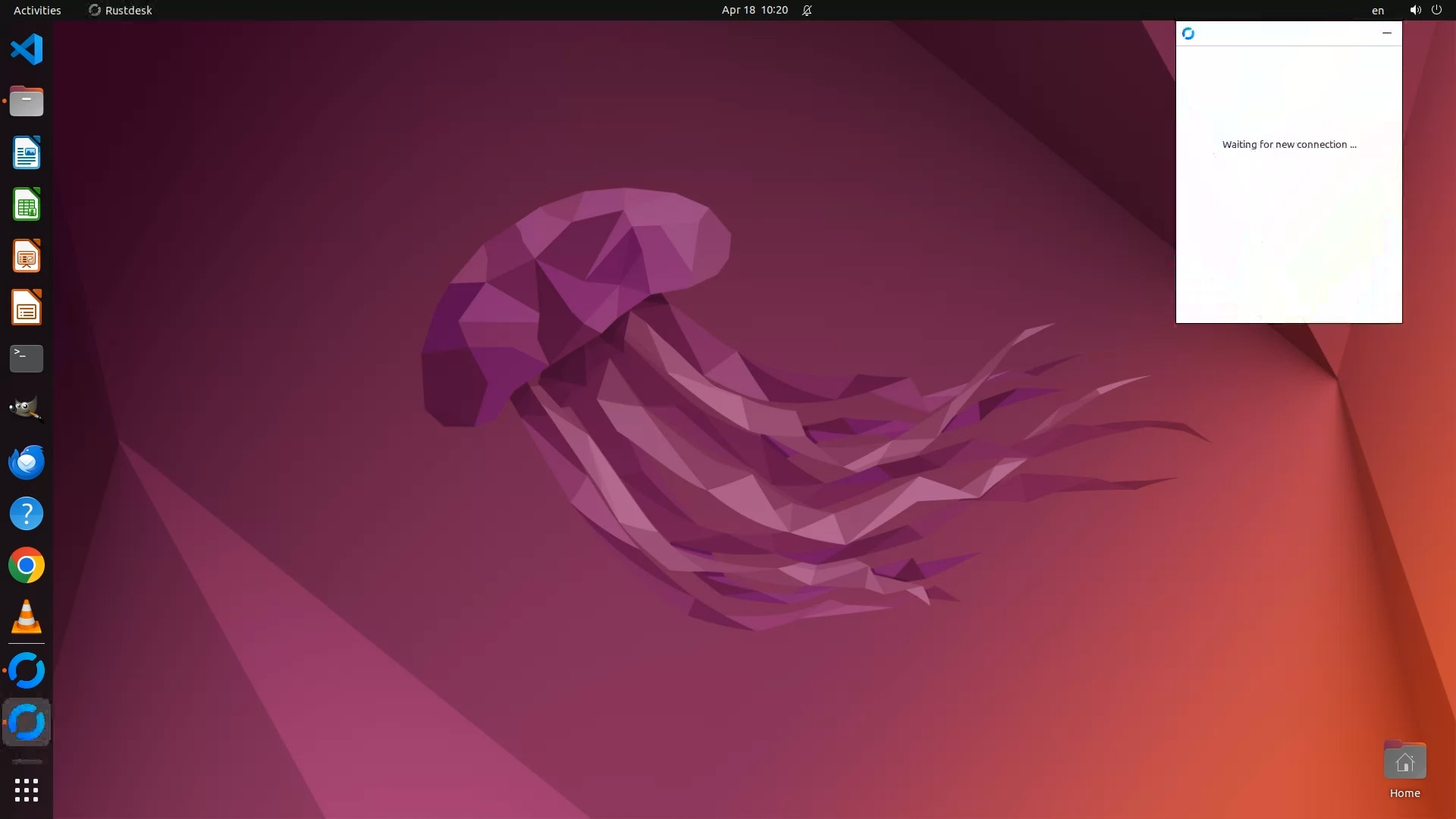Open the date and time calendar
Screen dimensions: 1456x819
tap(755, 10)
